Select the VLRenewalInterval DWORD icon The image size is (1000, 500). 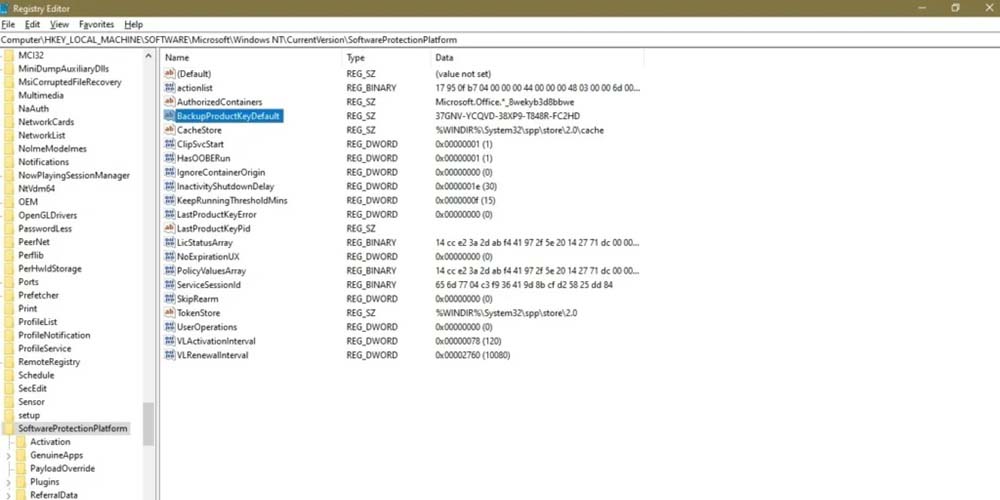(169, 355)
